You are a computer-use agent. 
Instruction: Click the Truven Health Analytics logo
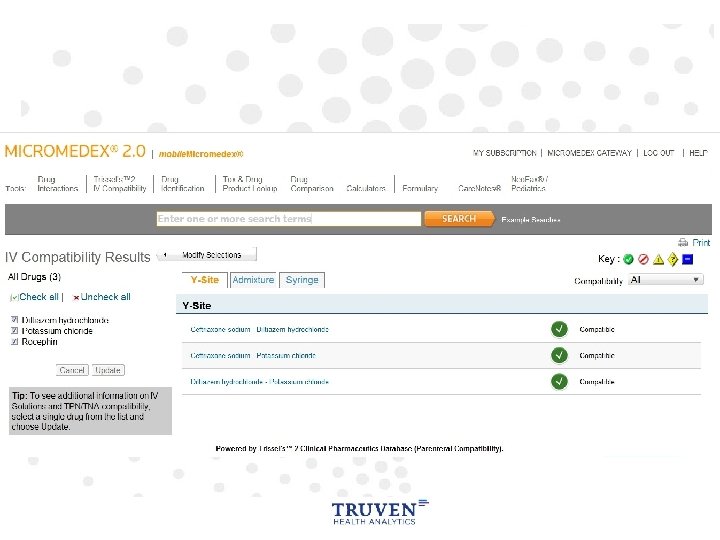pos(379,512)
